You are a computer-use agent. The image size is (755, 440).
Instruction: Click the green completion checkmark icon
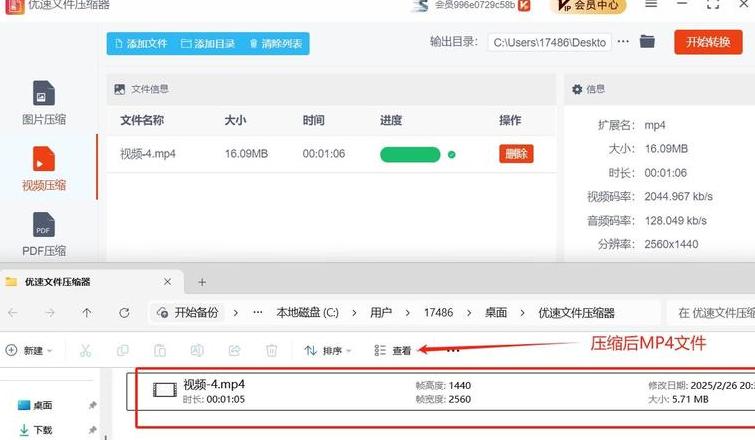pyautogui.click(x=451, y=155)
